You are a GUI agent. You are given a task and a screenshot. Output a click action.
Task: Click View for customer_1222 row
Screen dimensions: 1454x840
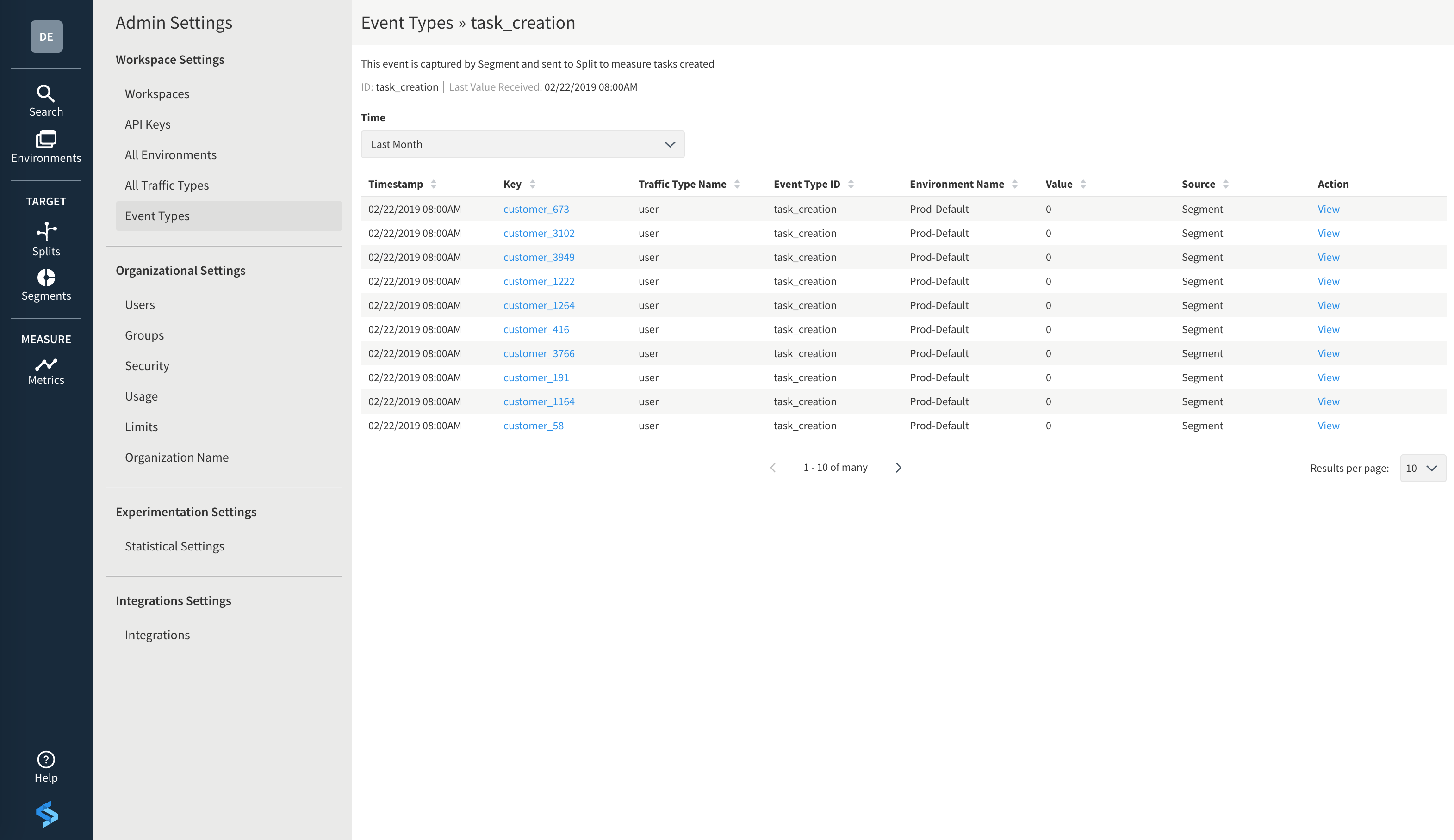1328,281
